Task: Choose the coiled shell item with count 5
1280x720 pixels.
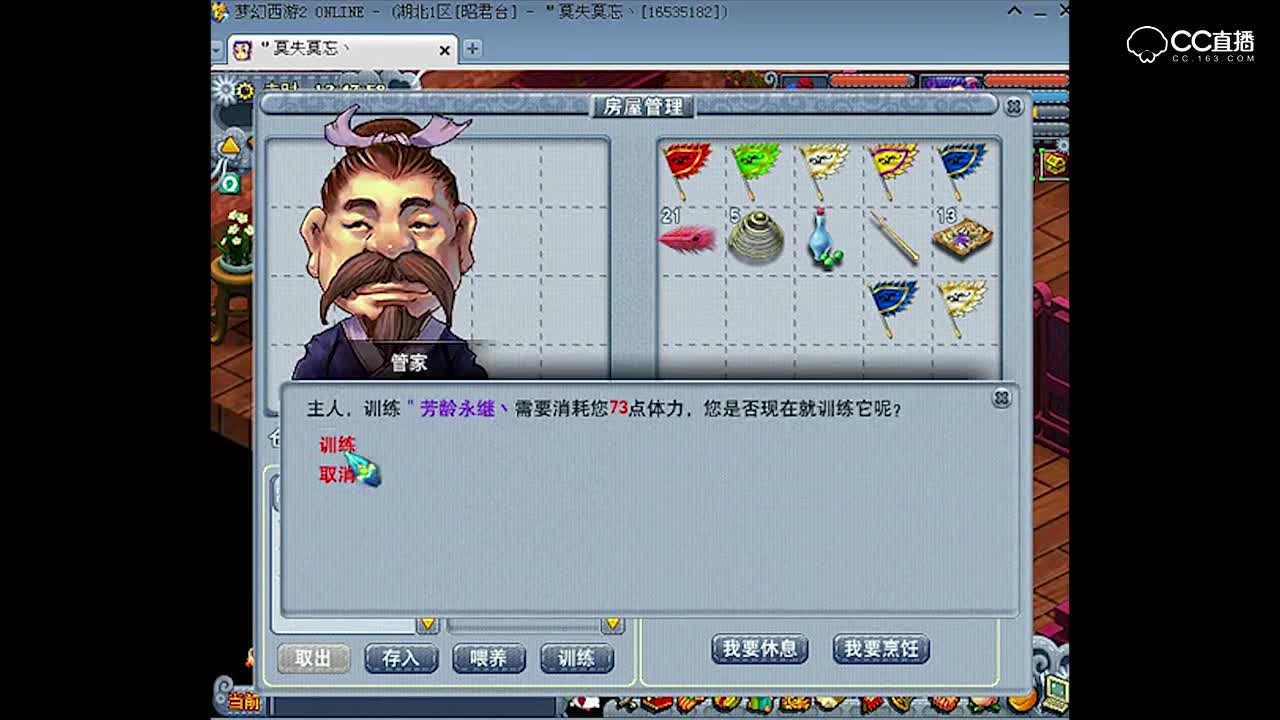Action: tap(755, 238)
